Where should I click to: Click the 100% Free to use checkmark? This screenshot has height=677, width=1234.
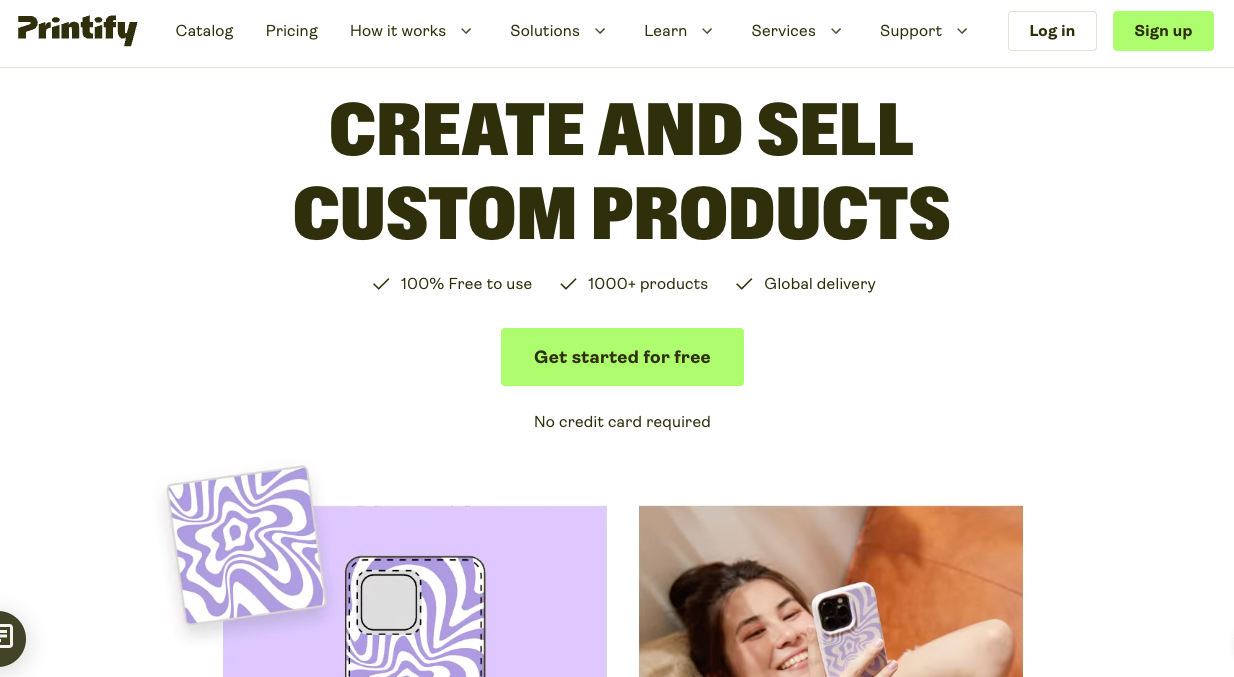tap(380, 284)
